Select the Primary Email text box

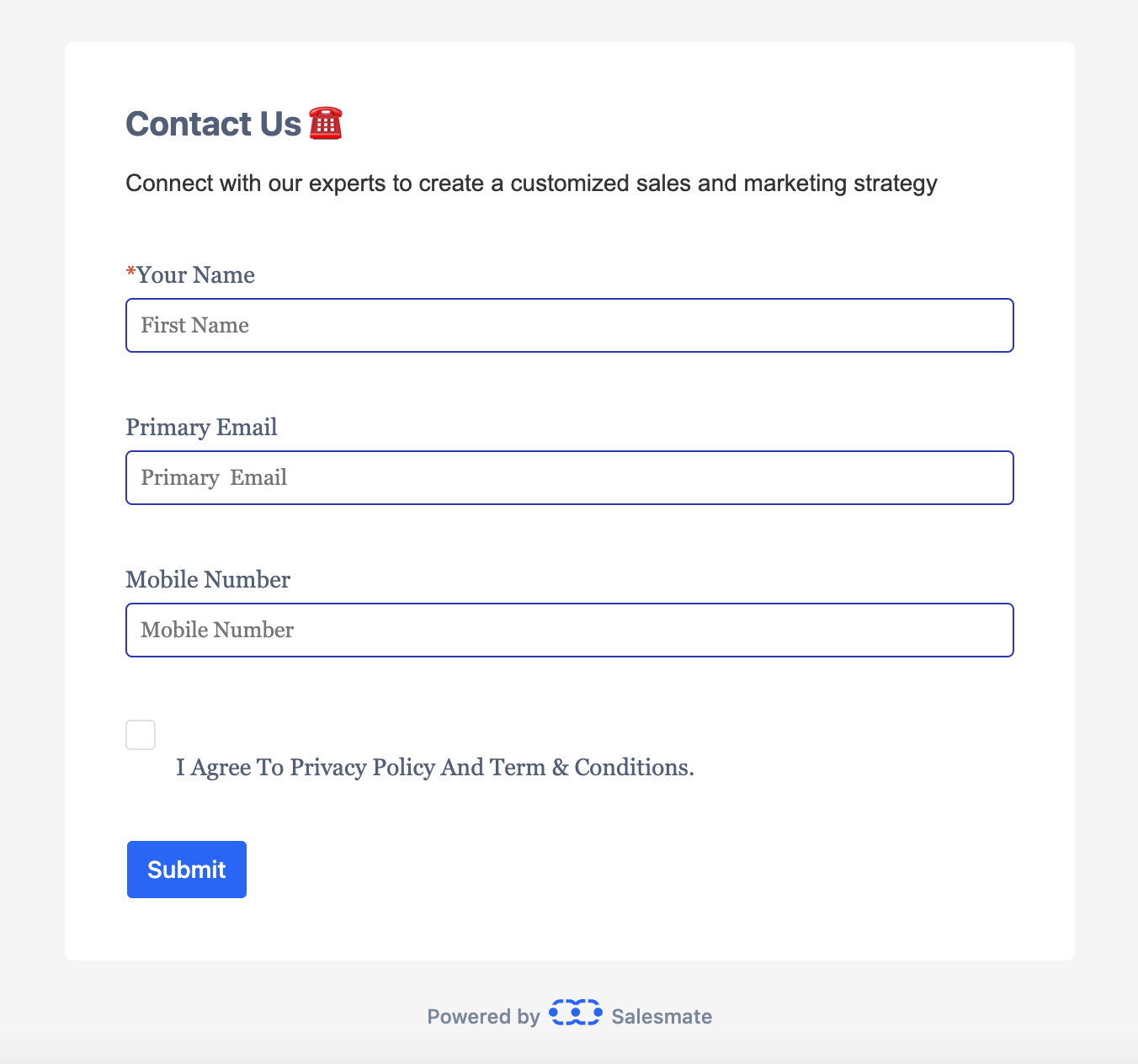point(570,478)
